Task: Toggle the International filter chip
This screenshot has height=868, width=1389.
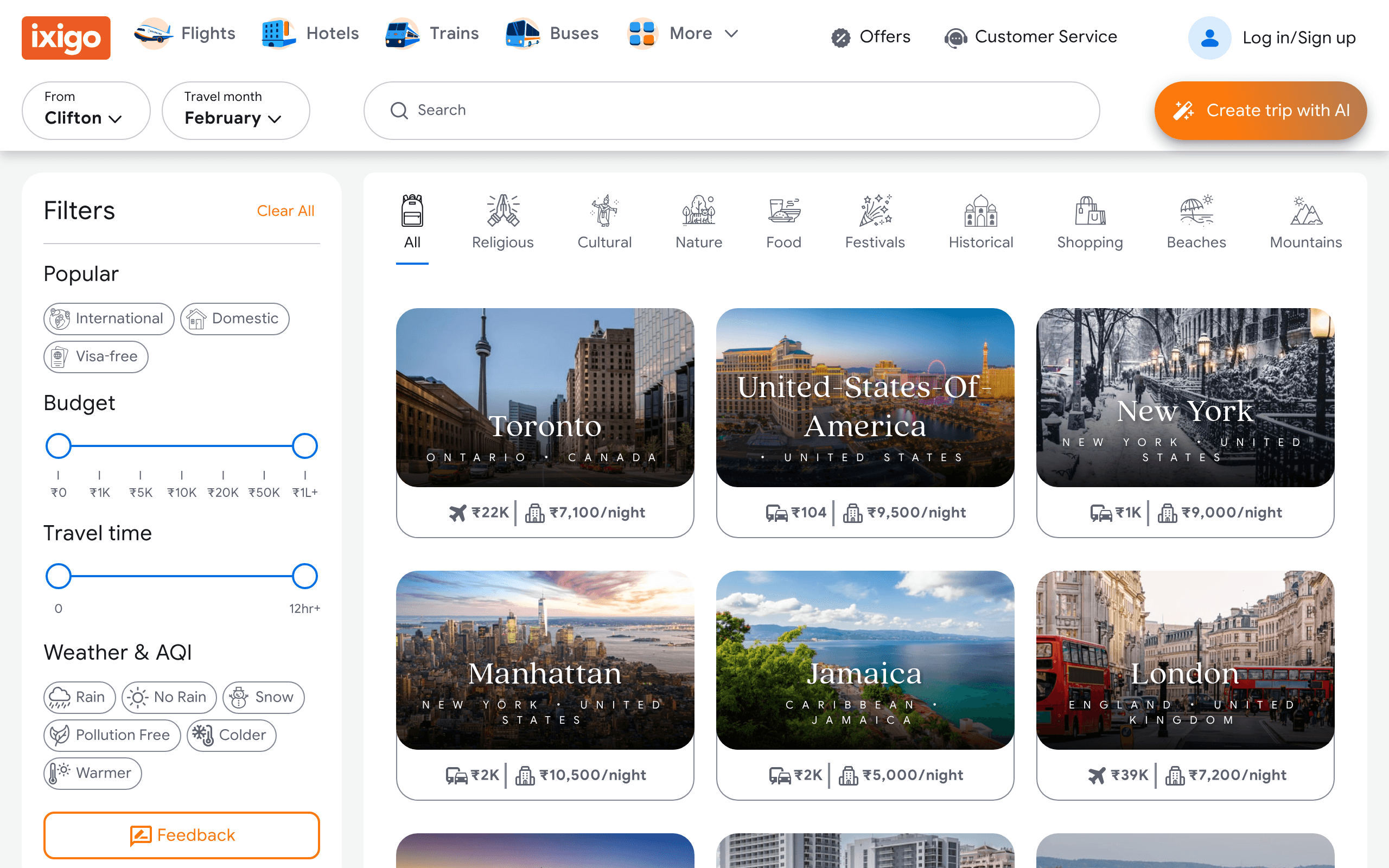Action: (x=109, y=318)
